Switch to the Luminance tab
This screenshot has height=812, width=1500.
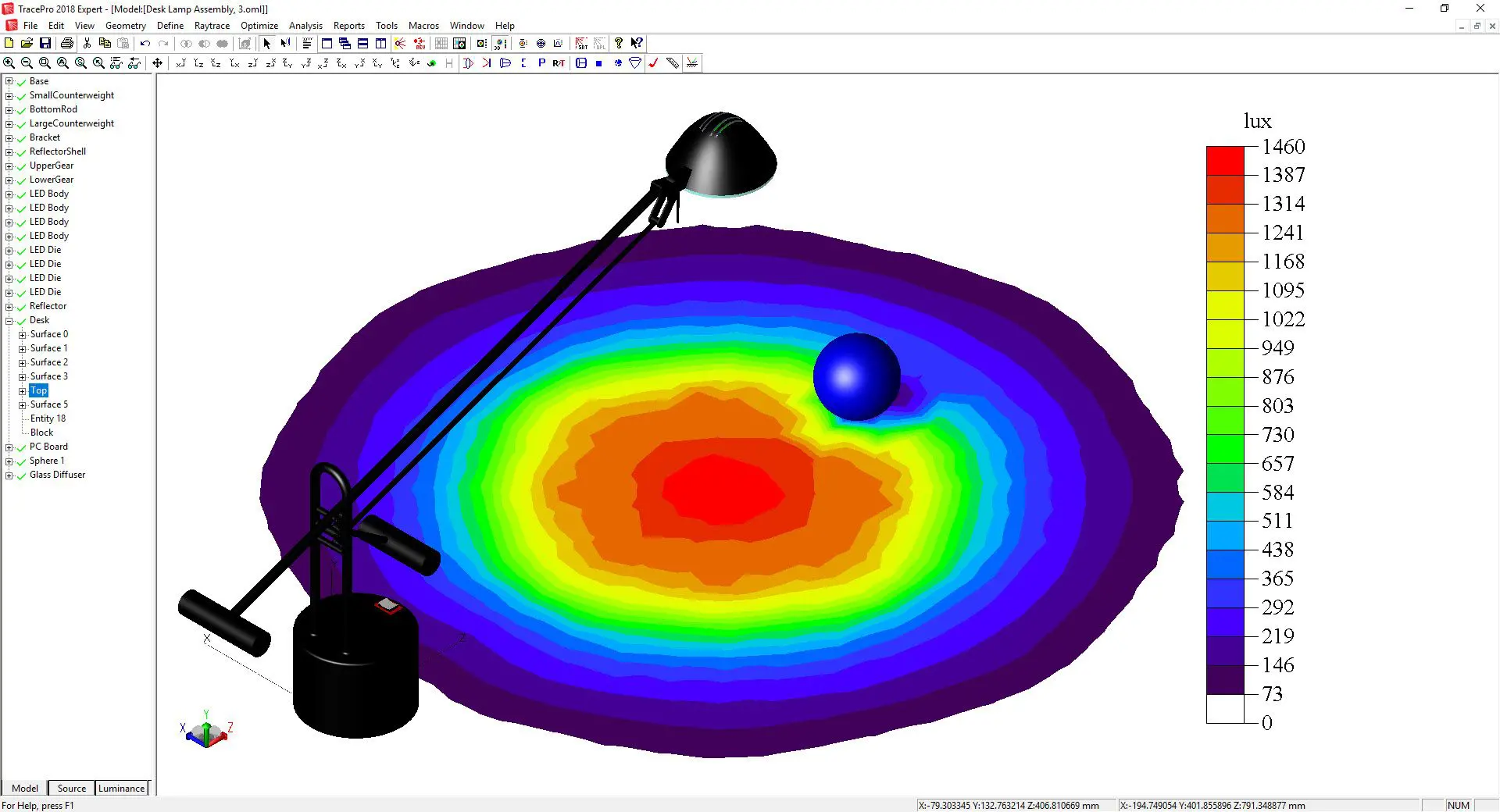[x=121, y=789]
